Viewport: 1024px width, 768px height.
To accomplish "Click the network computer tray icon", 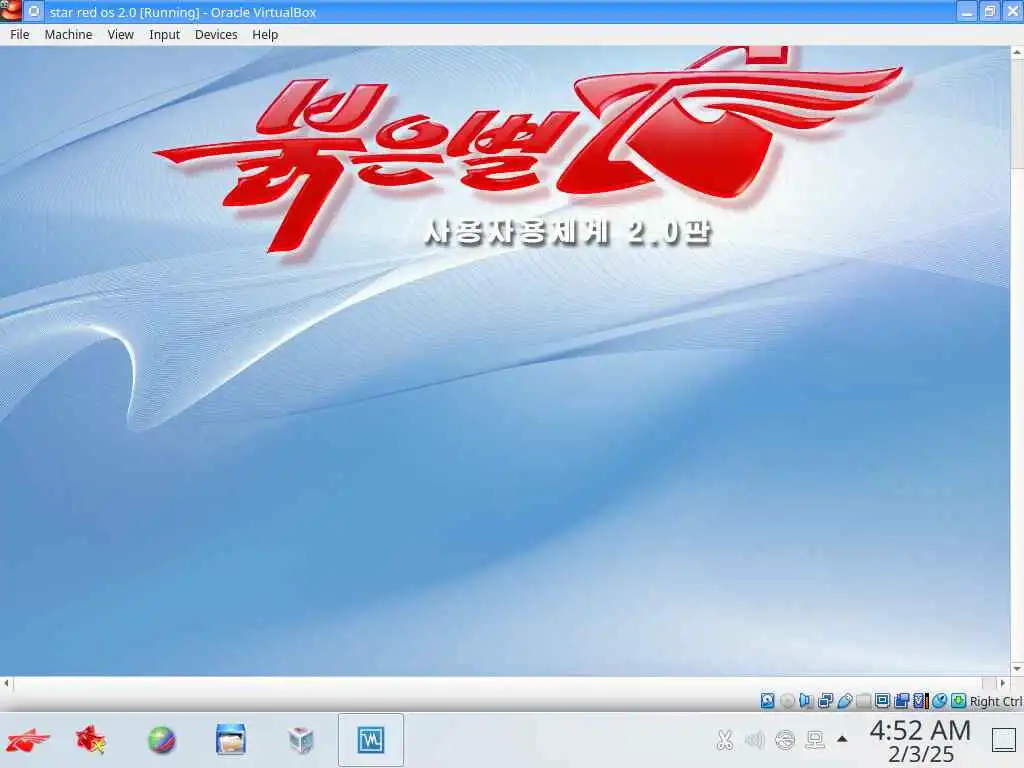I will coord(815,740).
